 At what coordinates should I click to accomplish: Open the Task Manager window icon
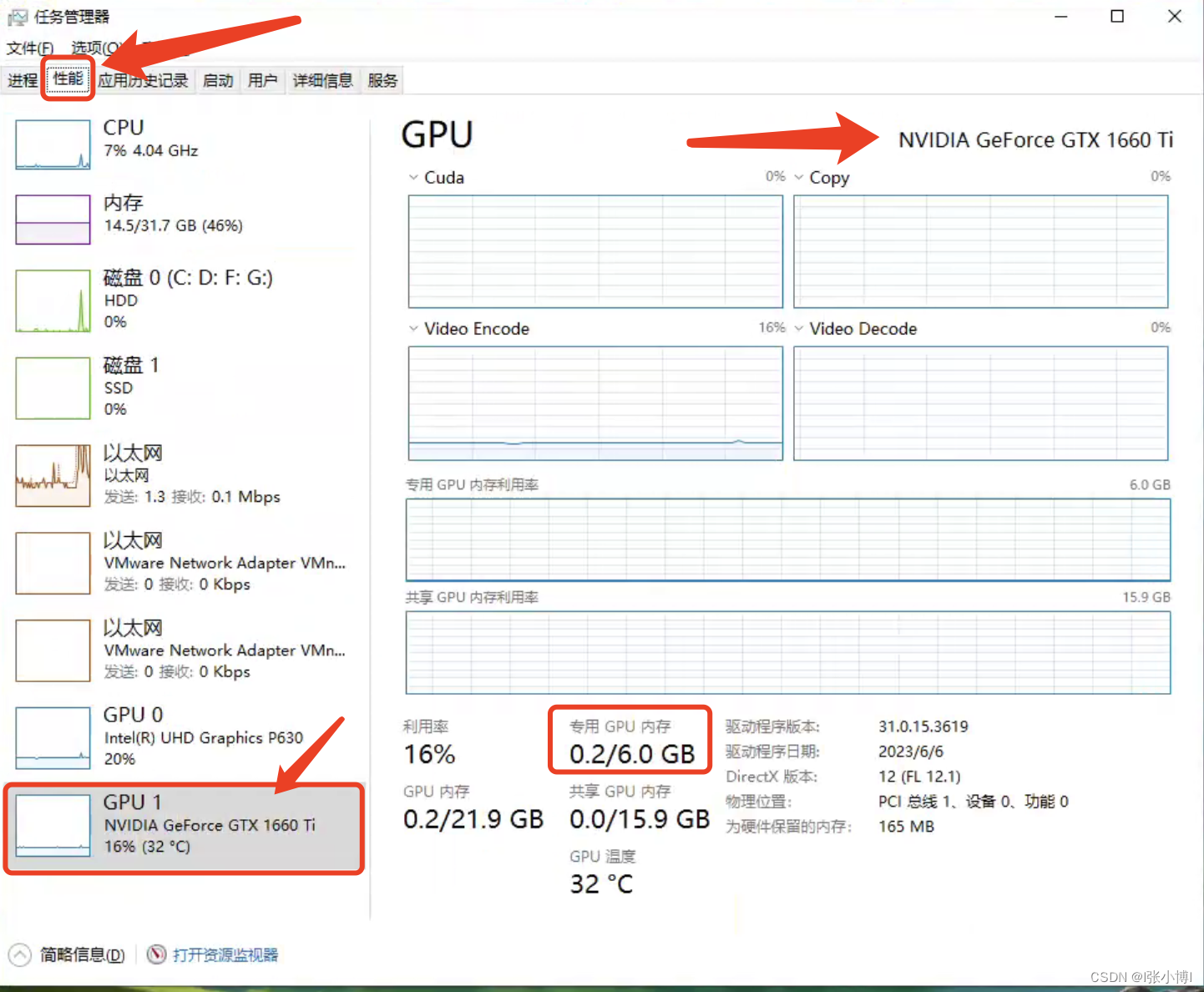pyautogui.click(x=17, y=17)
